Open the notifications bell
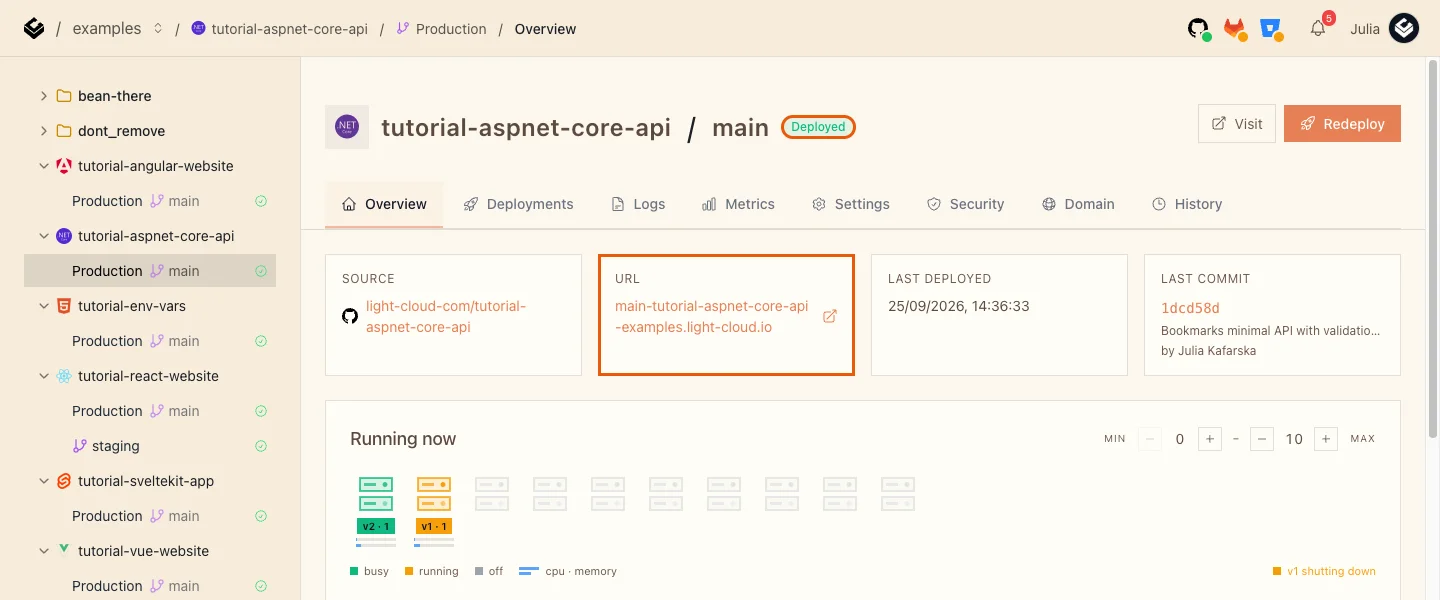Image resolution: width=1440 pixels, height=600 pixels. [x=1318, y=29]
